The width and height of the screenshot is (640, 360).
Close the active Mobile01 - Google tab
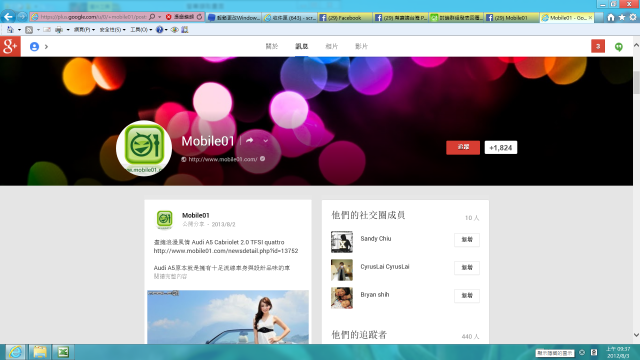pos(590,18)
